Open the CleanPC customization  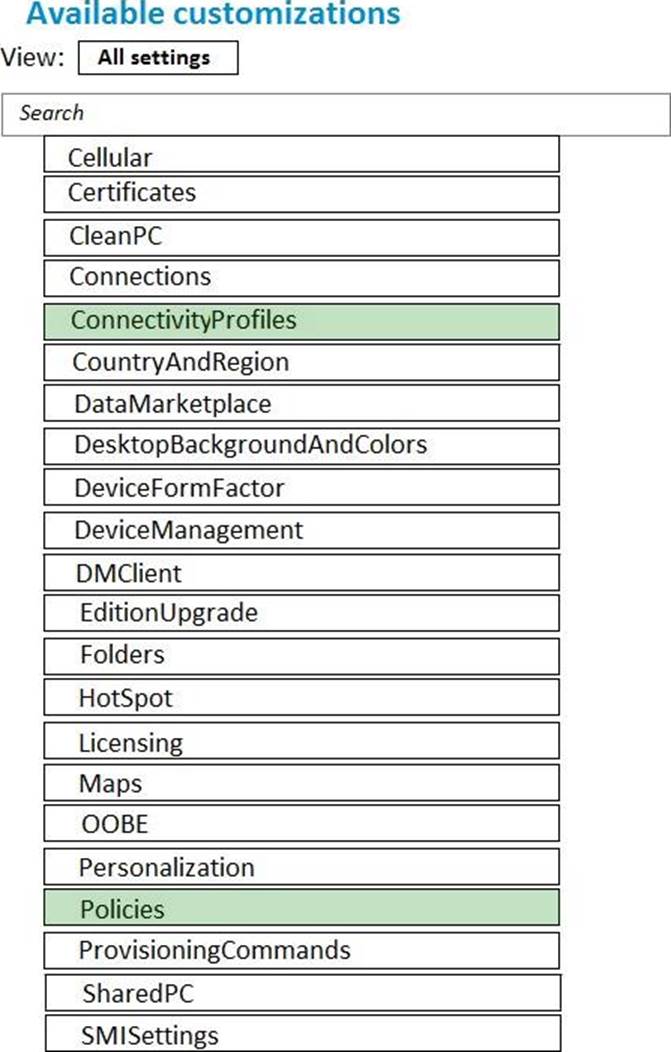(301, 237)
